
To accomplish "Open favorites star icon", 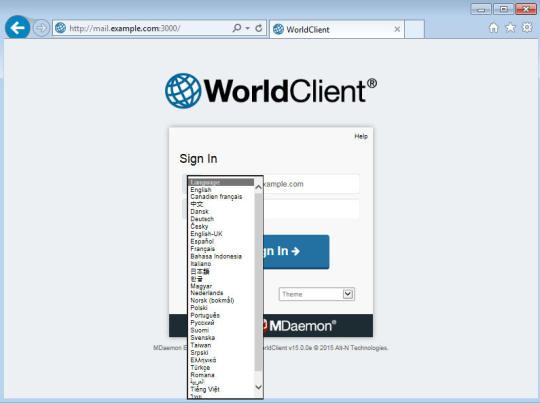I will (x=510, y=28).
